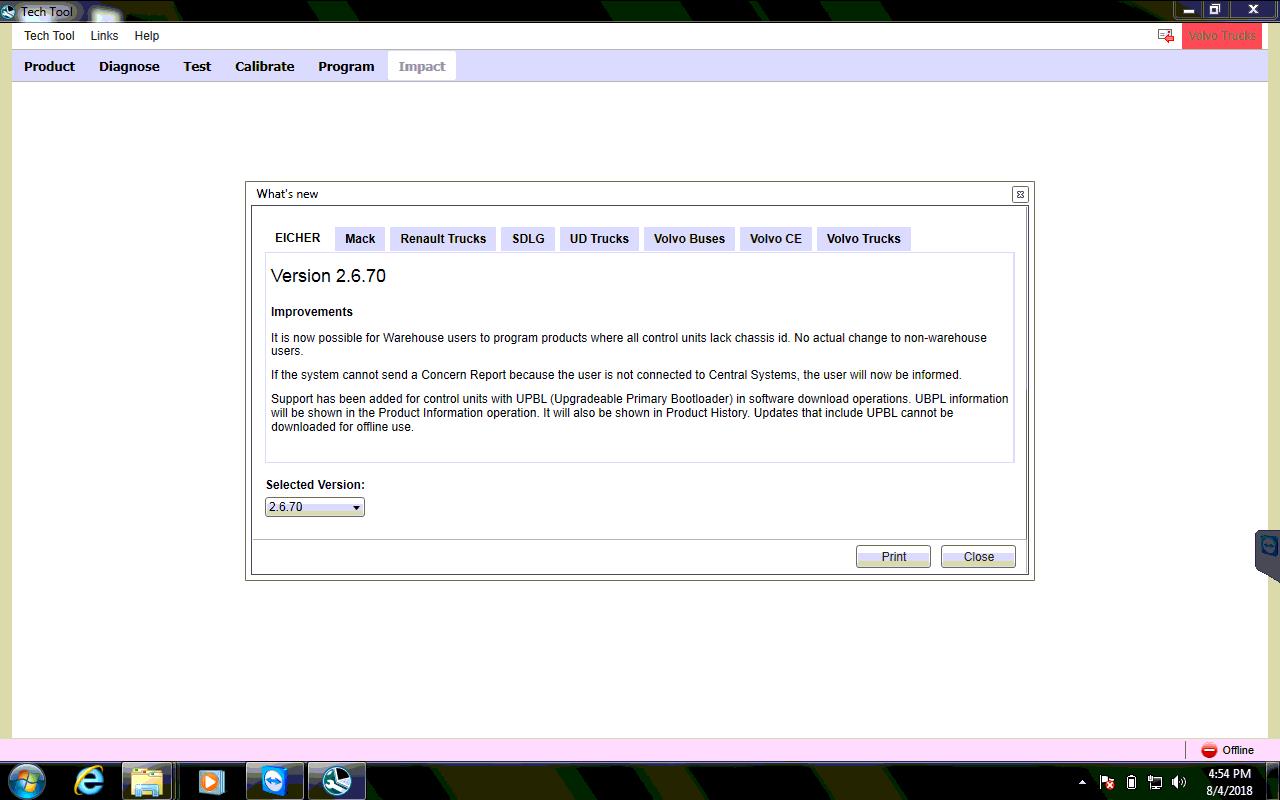The height and width of the screenshot is (800, 1280).
Task: Select the Volvo Buses tab
Action: click(x=689, y=239)
